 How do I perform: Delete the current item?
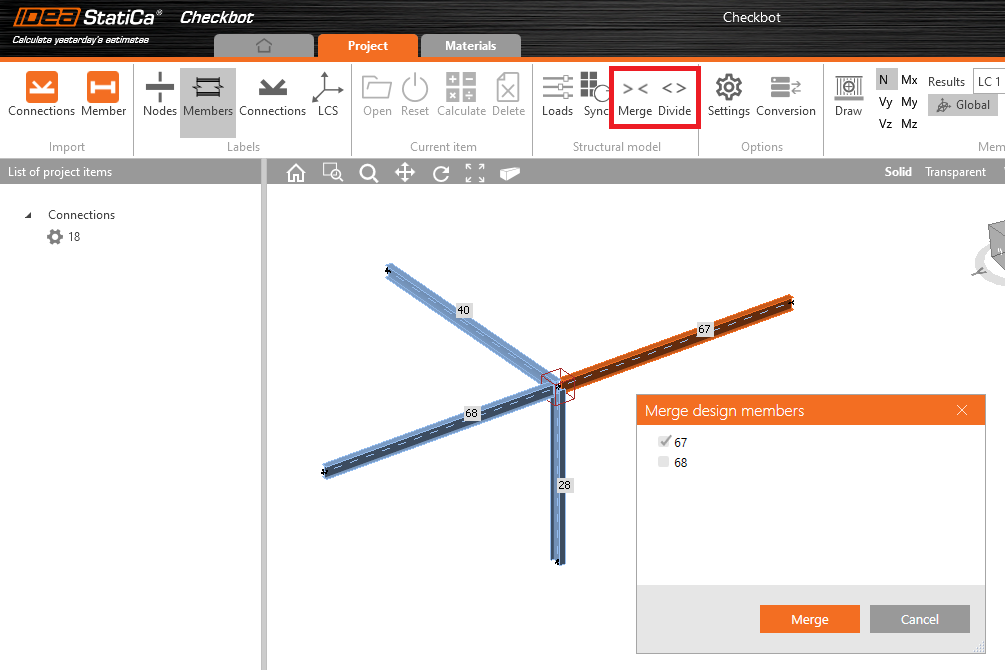pos(508,94)
